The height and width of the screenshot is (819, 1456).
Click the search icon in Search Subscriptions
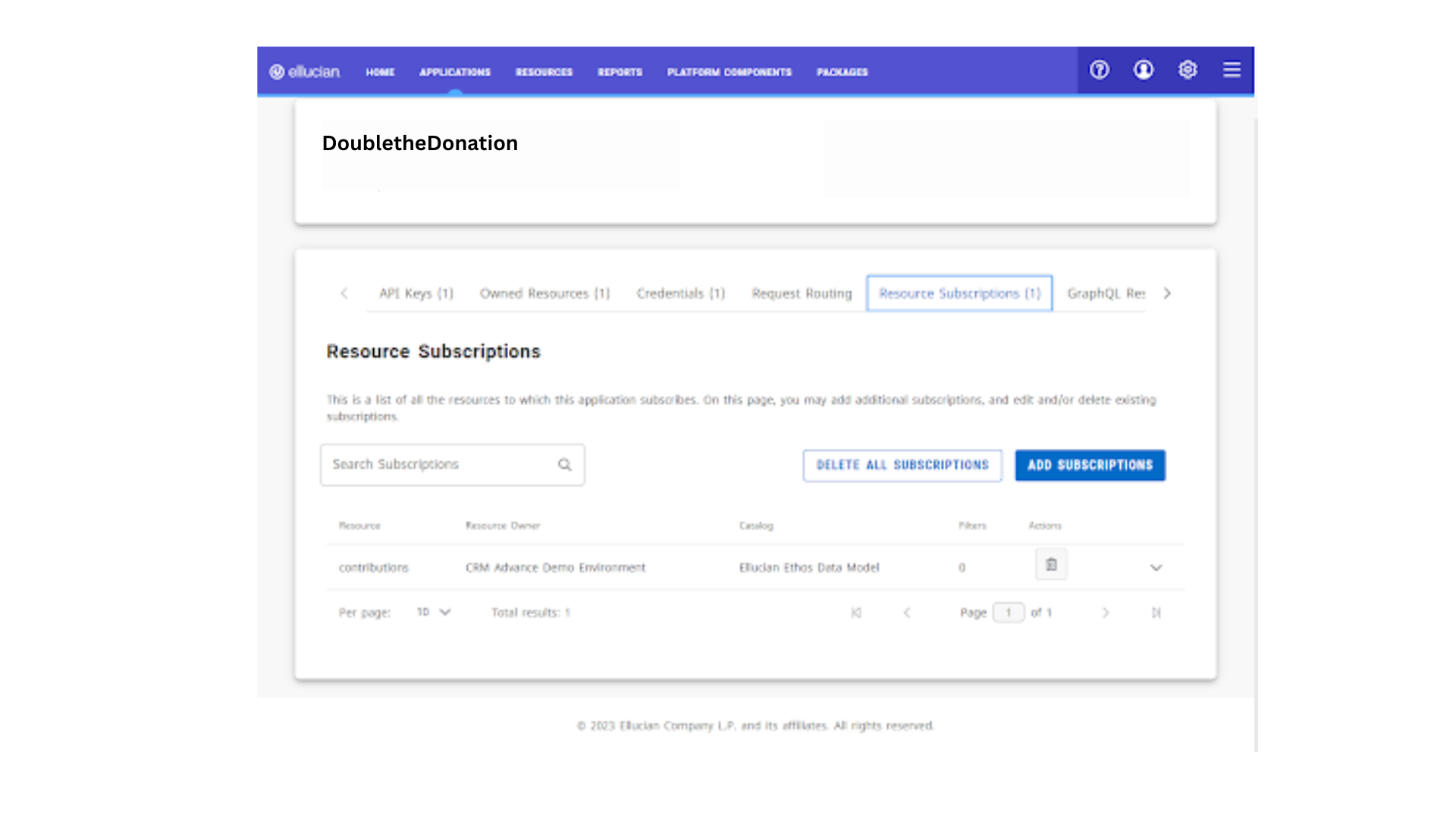pos(564,464)
